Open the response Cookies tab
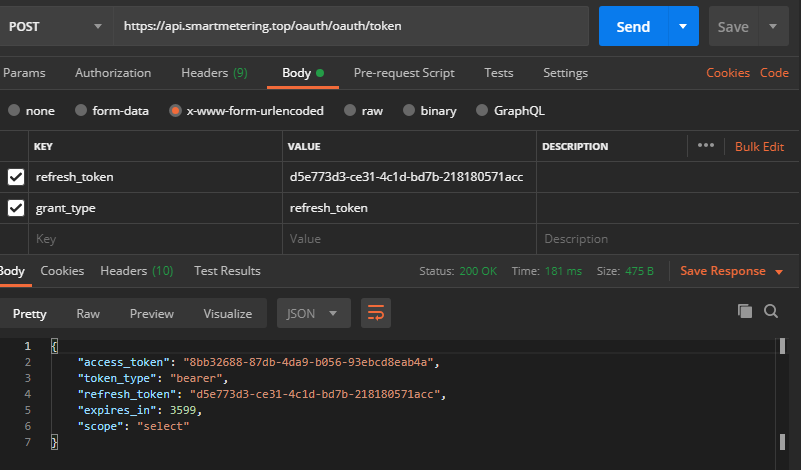 (62, 271)
